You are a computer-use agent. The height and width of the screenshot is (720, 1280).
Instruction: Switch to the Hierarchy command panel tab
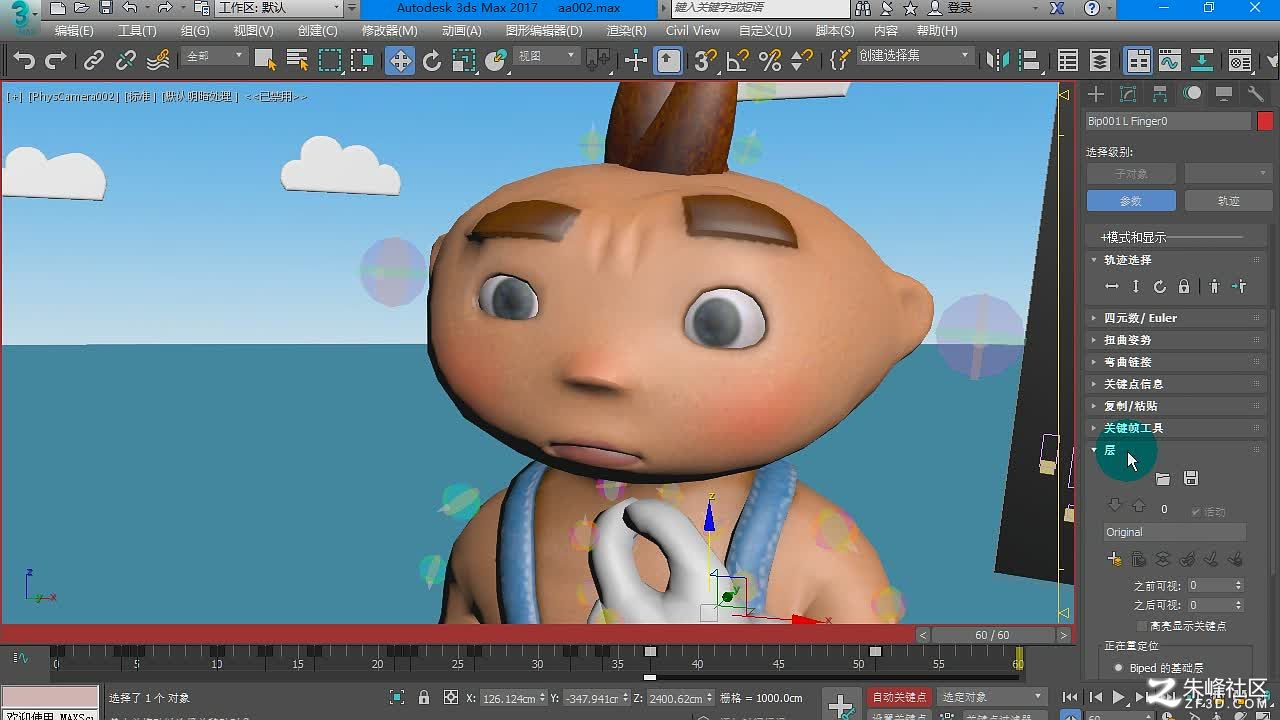[x=1160, y=94]
